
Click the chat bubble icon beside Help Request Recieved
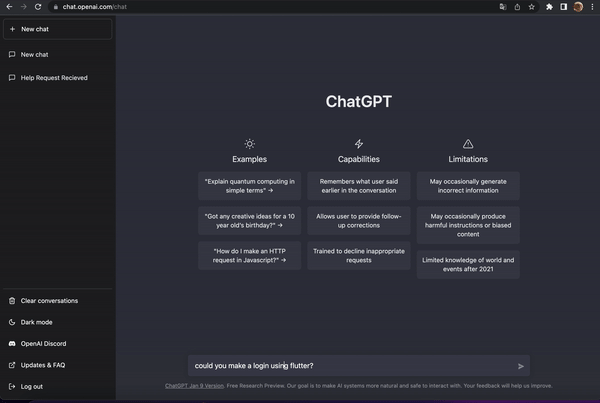click(x=12, y=78)
